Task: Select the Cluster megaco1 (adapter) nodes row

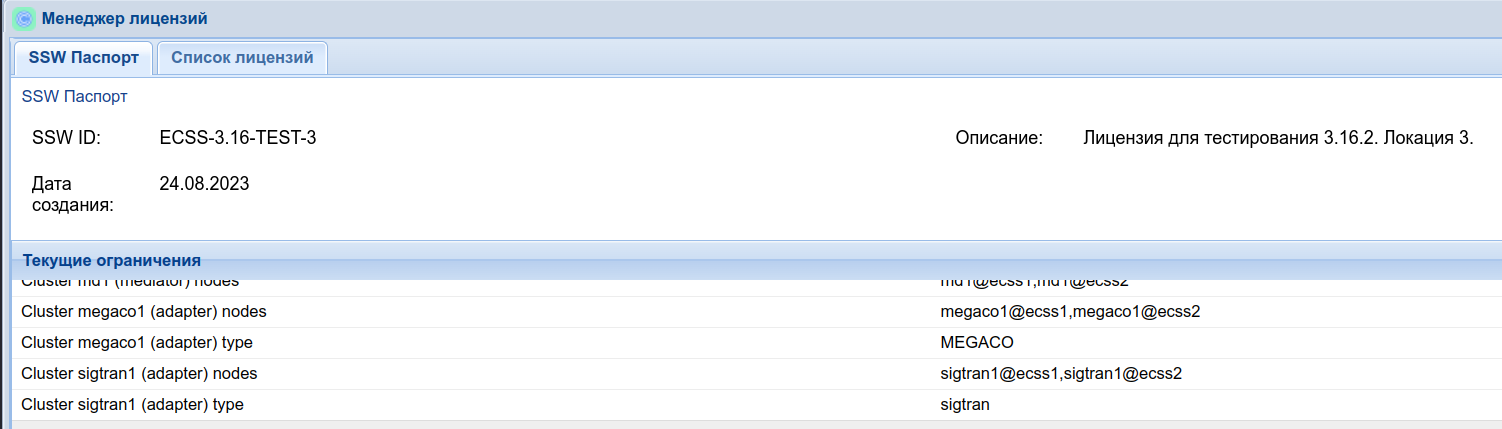Action: pos(144,312)
